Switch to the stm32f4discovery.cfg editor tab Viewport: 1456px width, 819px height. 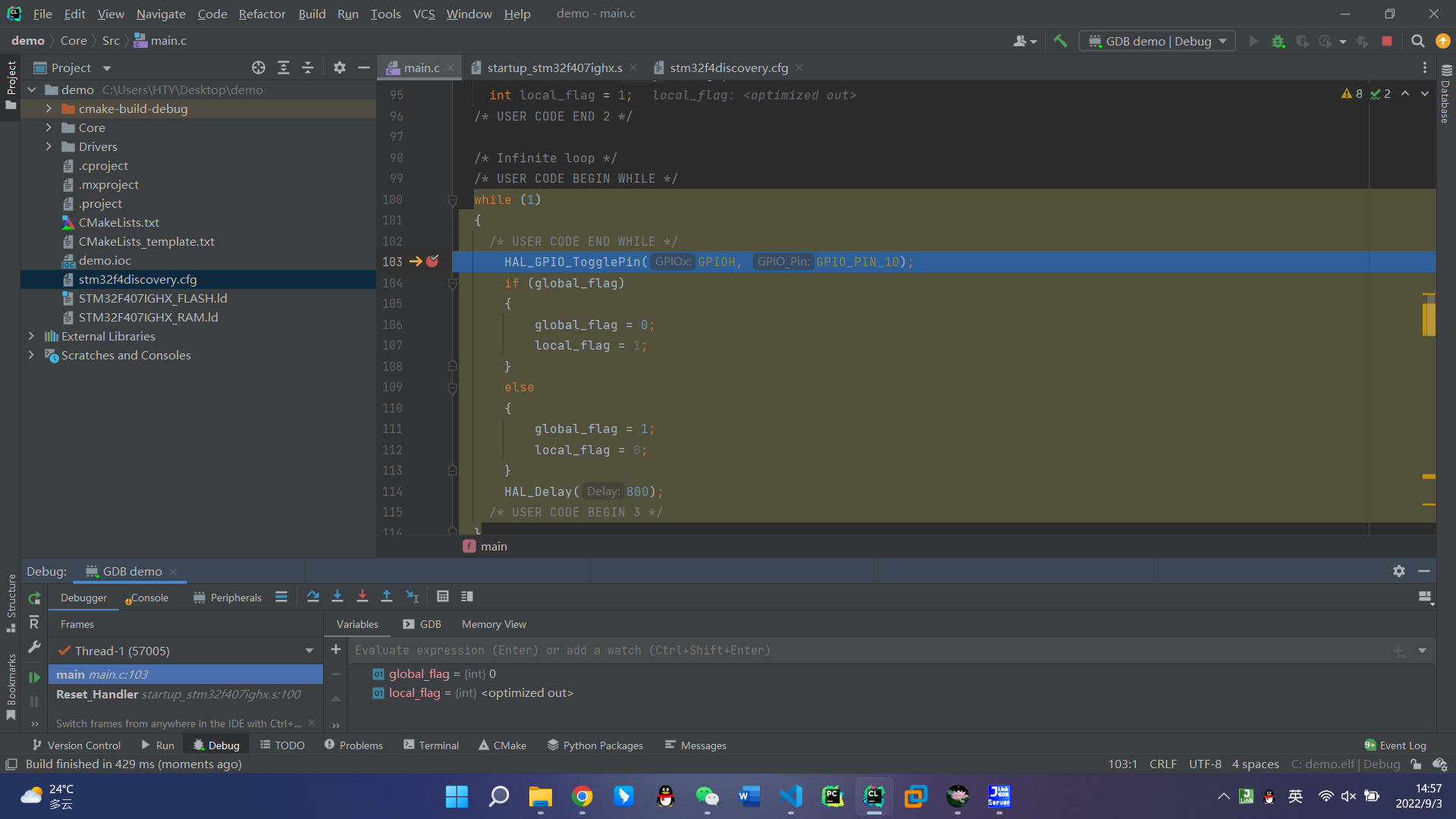[x=728, y=67]
